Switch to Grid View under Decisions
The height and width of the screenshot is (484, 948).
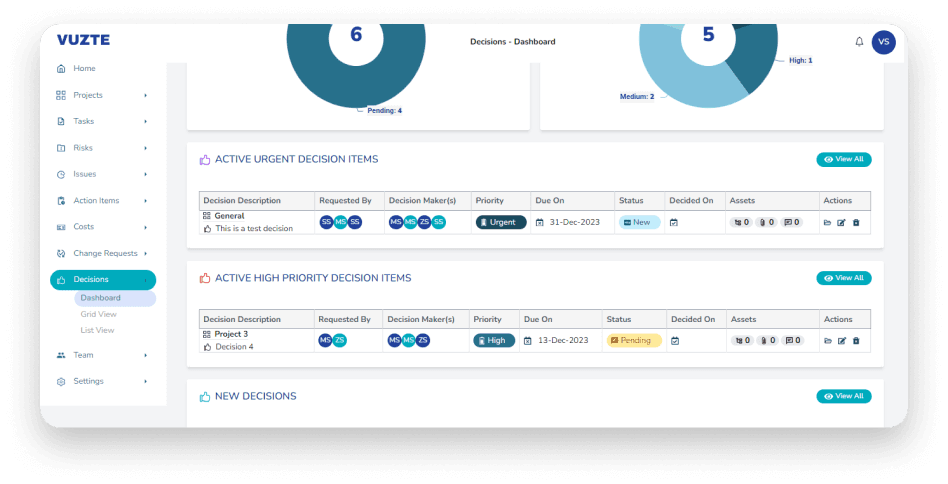(99, 314)
